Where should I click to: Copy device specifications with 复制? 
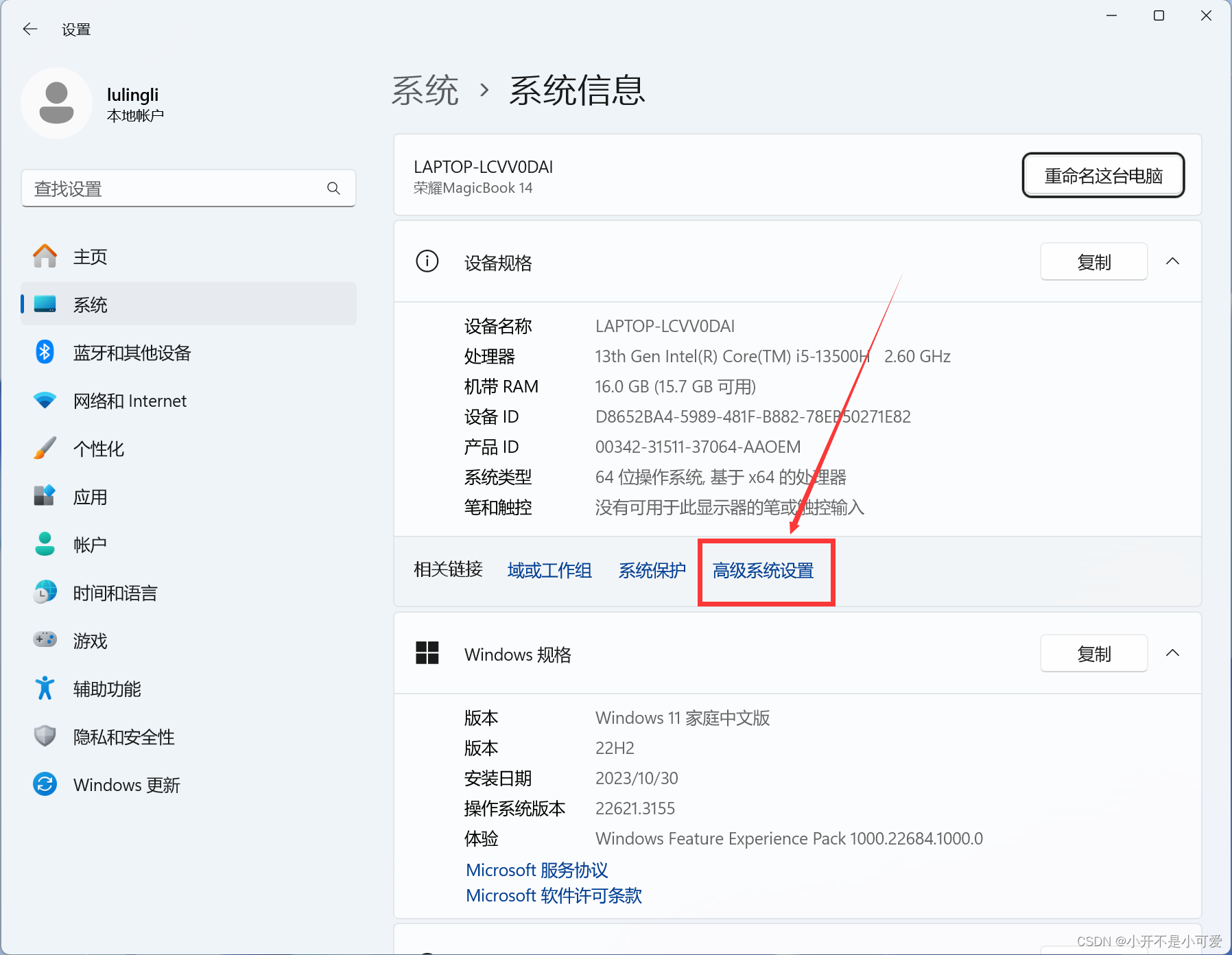tap(1094, 262)
